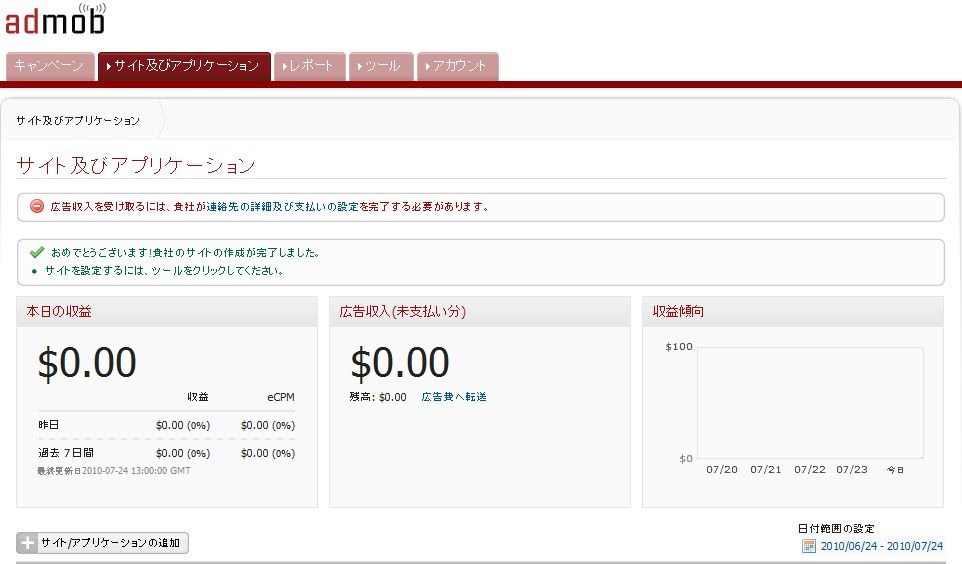Screen dimensions: 962x564
Task: Click the 広告収入(未支払い分) panel header
Action: [403, 312]
